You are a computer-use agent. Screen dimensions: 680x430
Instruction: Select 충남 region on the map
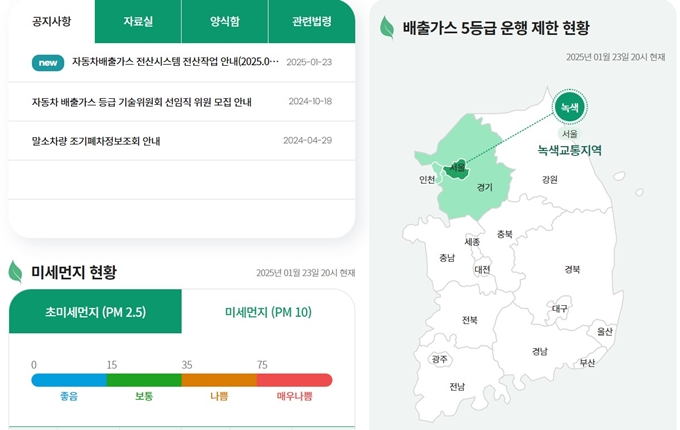click(447, 258)
